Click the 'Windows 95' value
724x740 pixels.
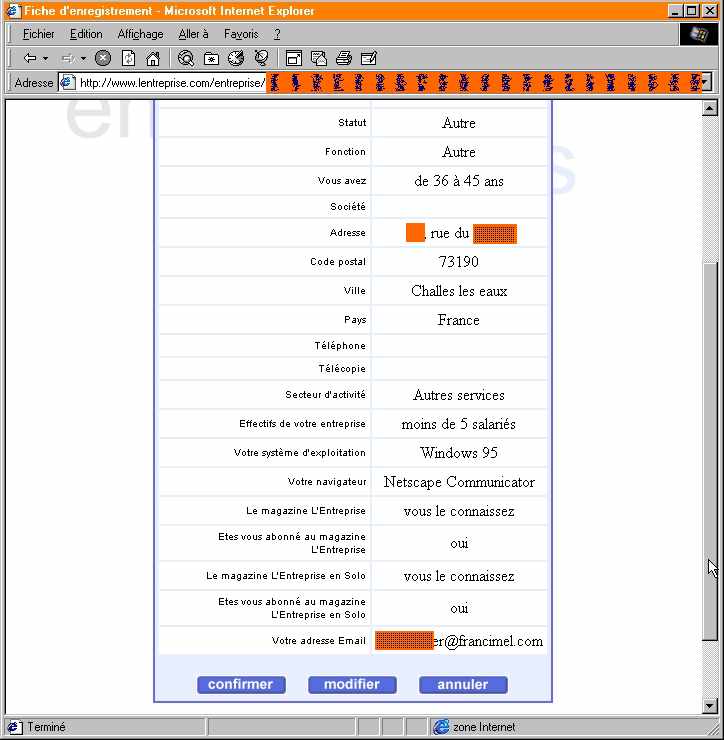459,453
